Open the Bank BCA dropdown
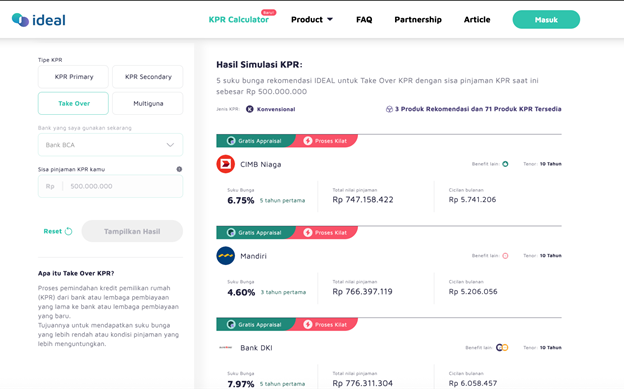 [x=110, y=145]
